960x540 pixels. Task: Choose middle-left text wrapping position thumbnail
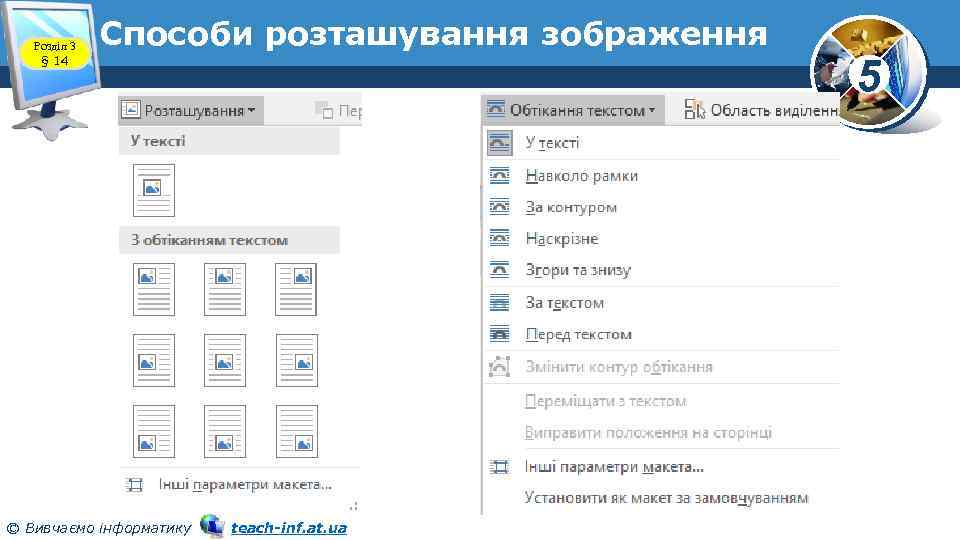154,361
